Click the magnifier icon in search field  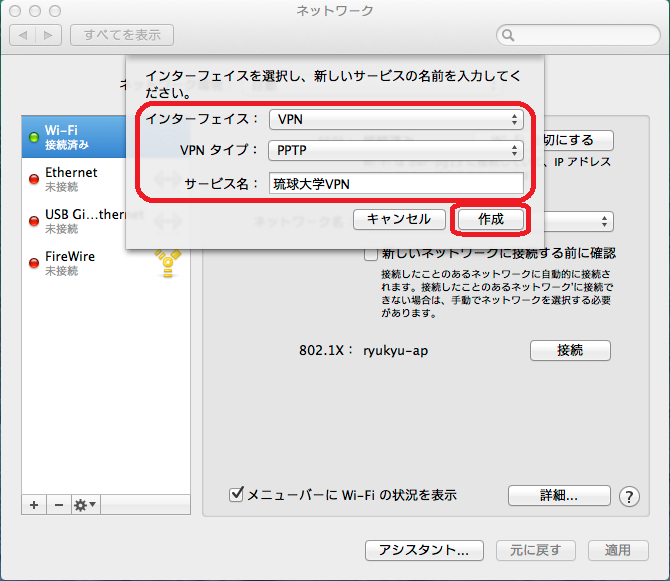pyautogui.click(x=508, y=35)
